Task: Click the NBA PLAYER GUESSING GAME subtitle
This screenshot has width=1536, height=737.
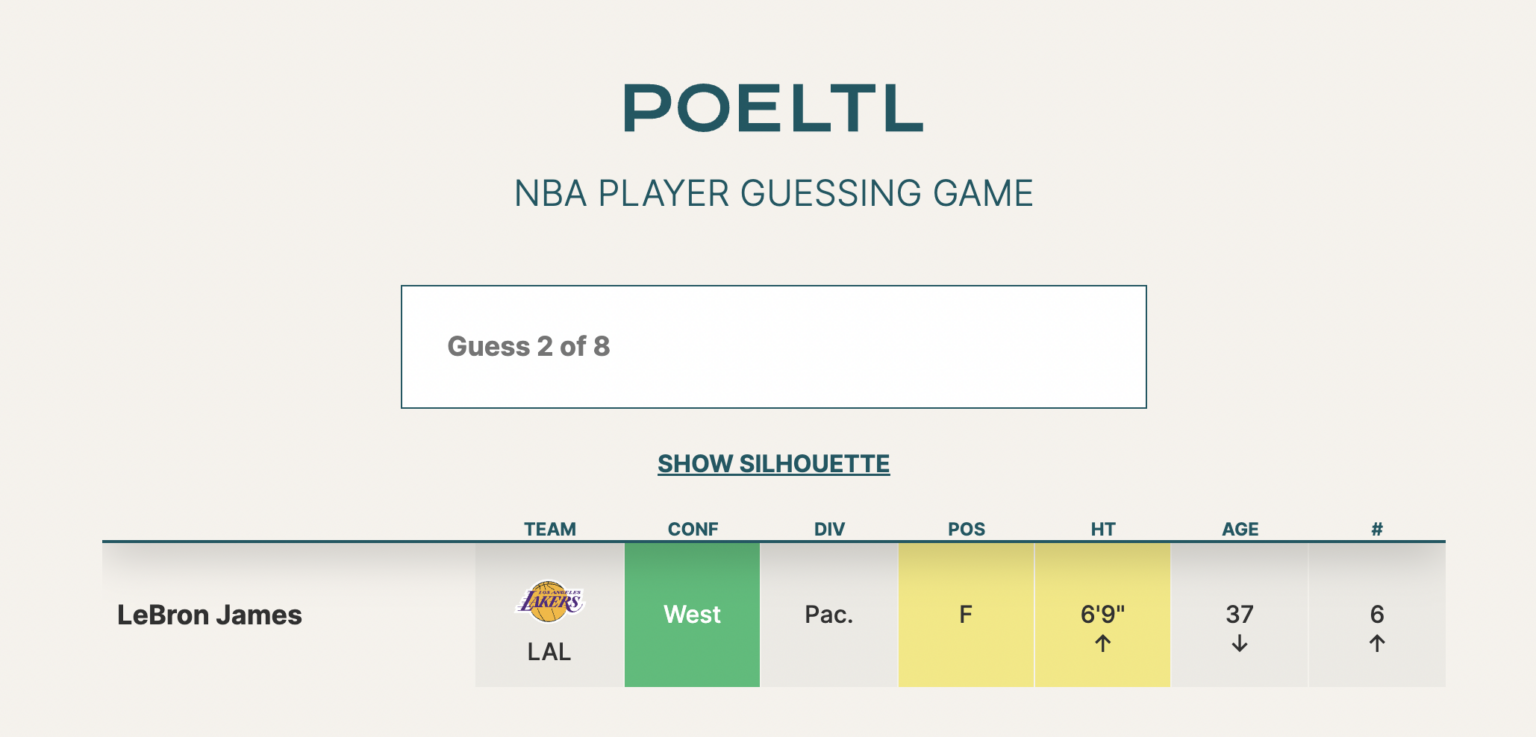Action: click(x=772, y=193)
